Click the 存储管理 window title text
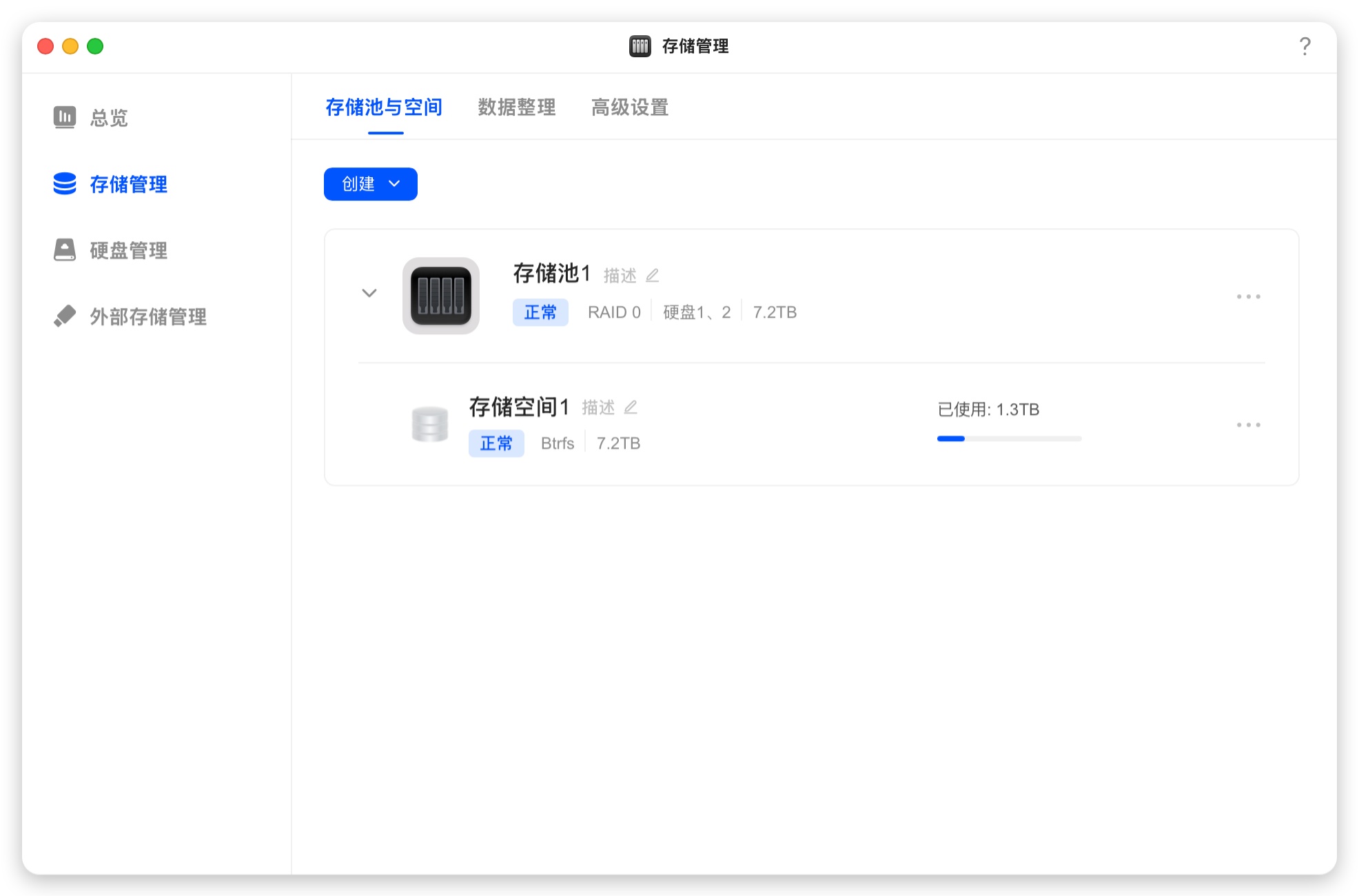The width and height of the screenshot is (1359, 896). pyautogui.click(x=695, y=46)
